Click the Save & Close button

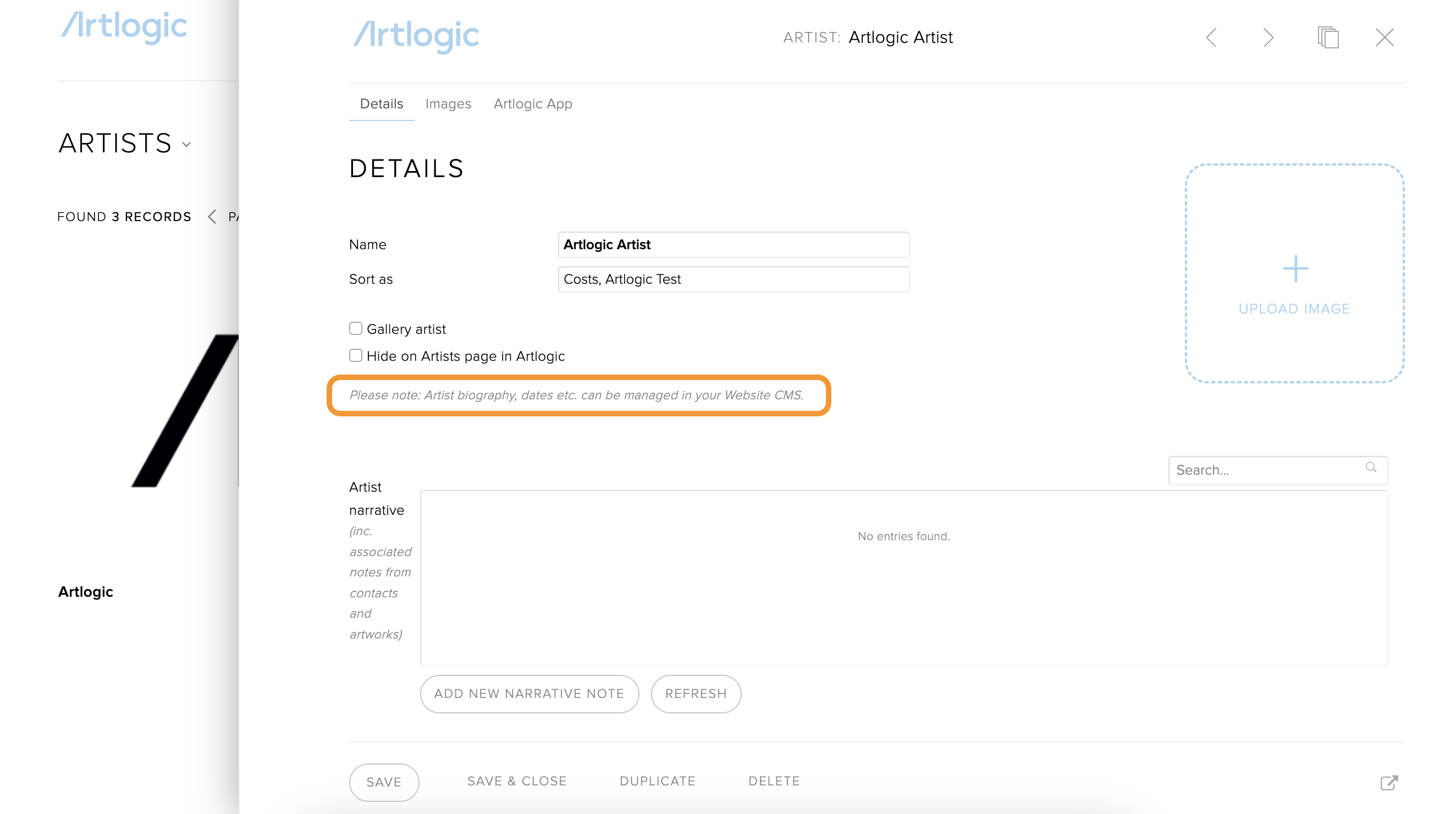517,781
